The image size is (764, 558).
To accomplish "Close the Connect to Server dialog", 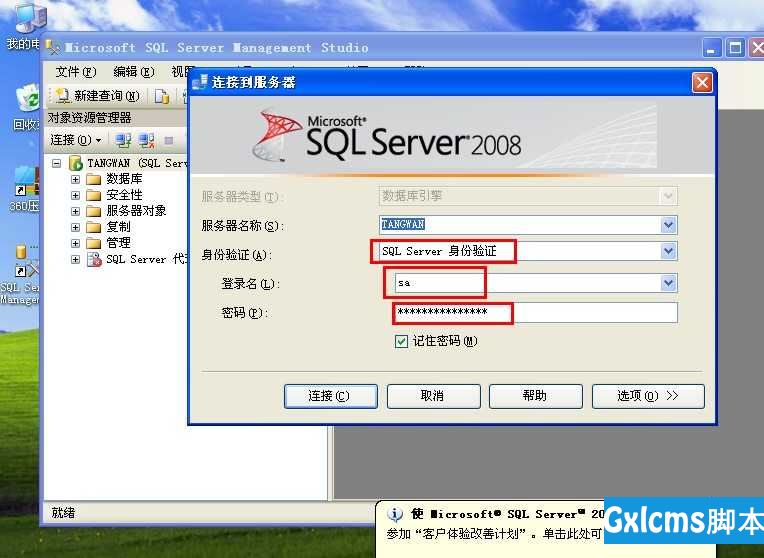I will [702, 83].
